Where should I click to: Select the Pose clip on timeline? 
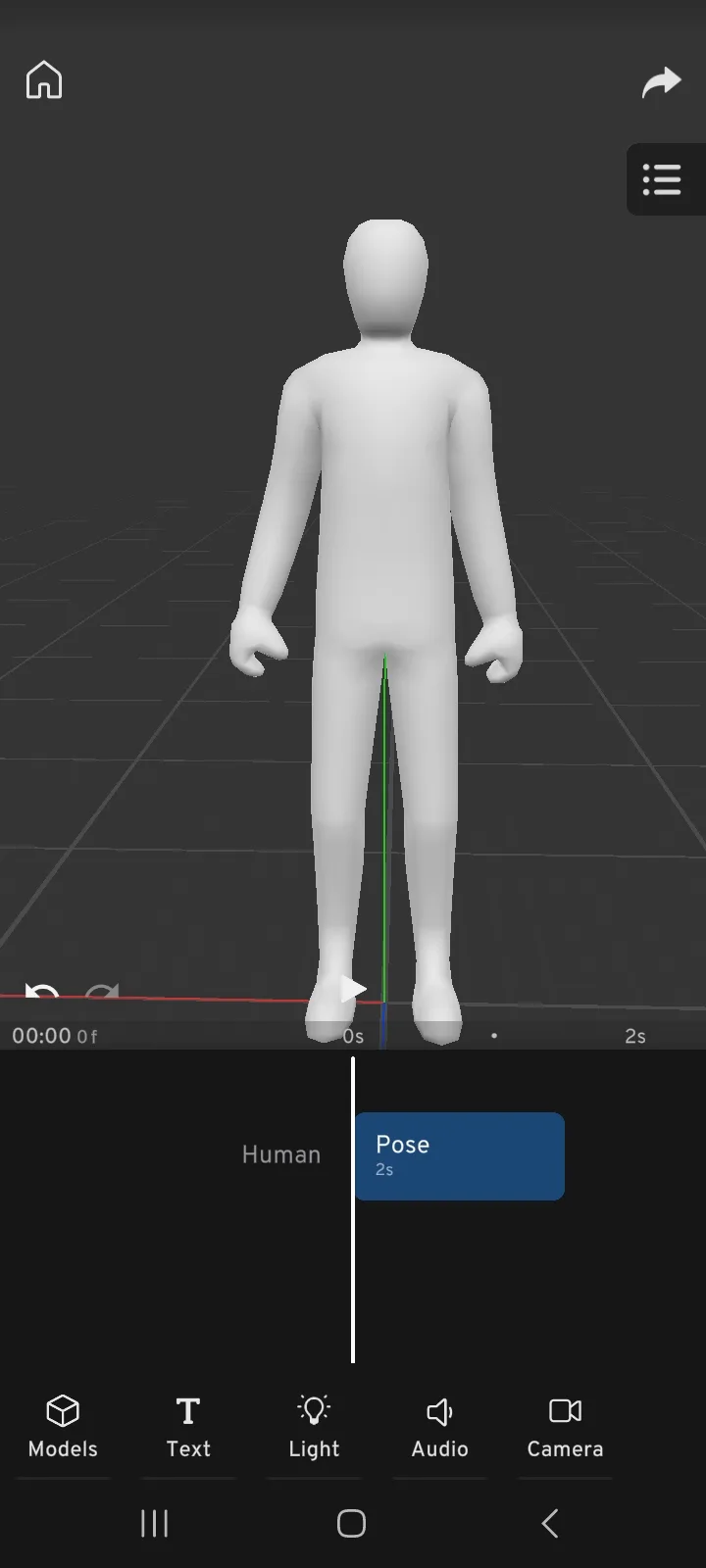coord(459,1155)
